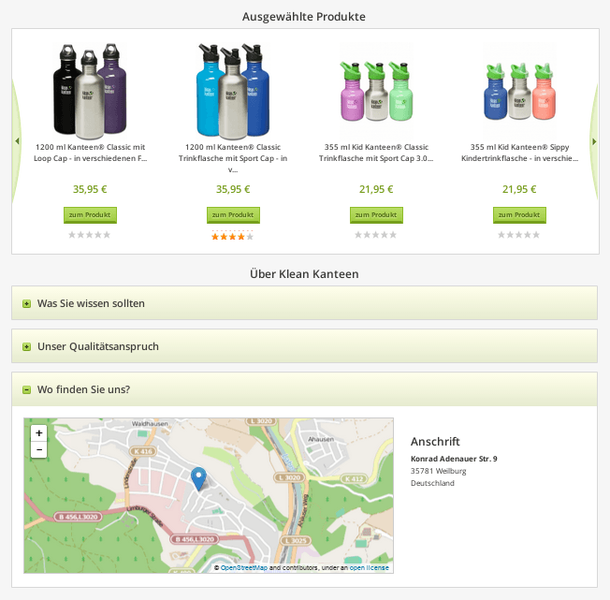Click orange star rating of 1200 ml Sport Cap
The width and height of the screenshot is (610, 600).
click(233, 236)
